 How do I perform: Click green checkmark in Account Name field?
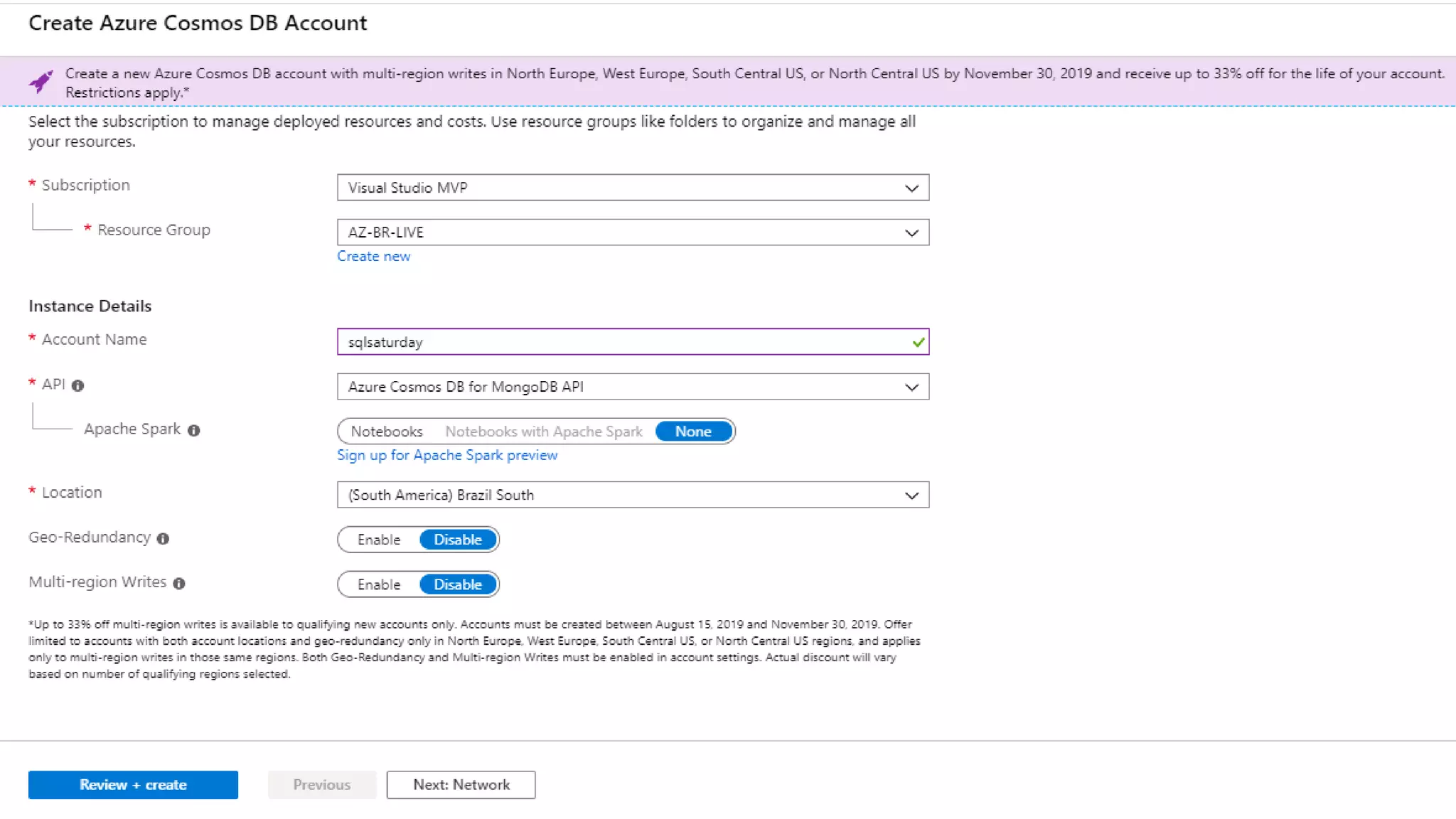[x=918, y=342]
